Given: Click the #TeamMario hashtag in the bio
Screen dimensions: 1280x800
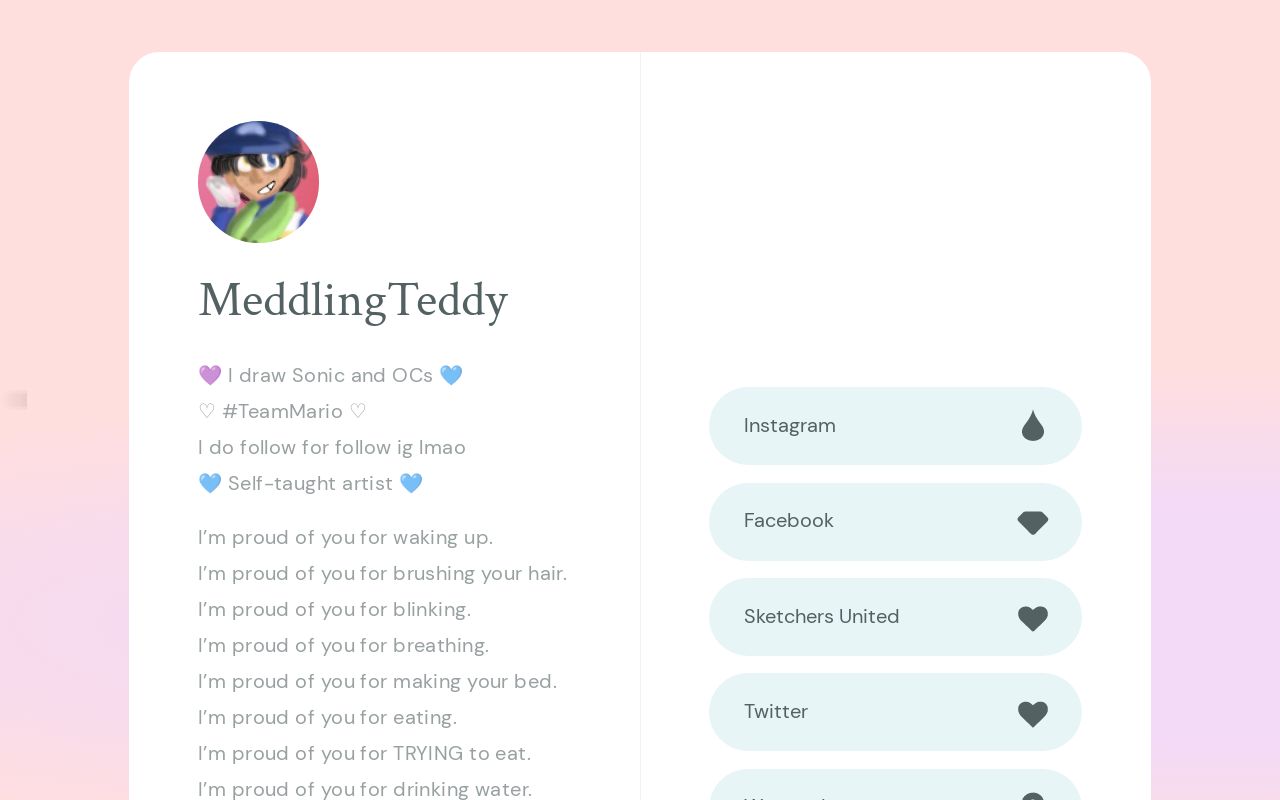Looking at the screenshot, I should (283, 411).
